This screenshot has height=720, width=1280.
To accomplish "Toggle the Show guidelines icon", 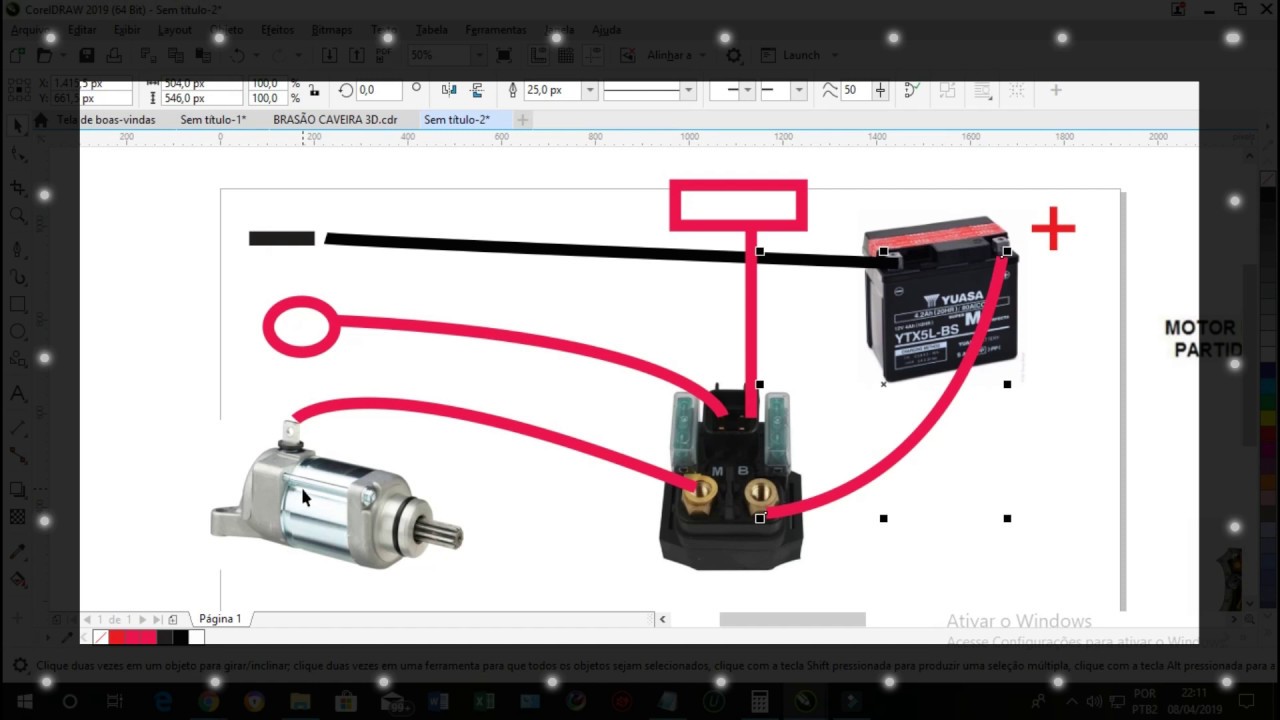I will (591, 55).
